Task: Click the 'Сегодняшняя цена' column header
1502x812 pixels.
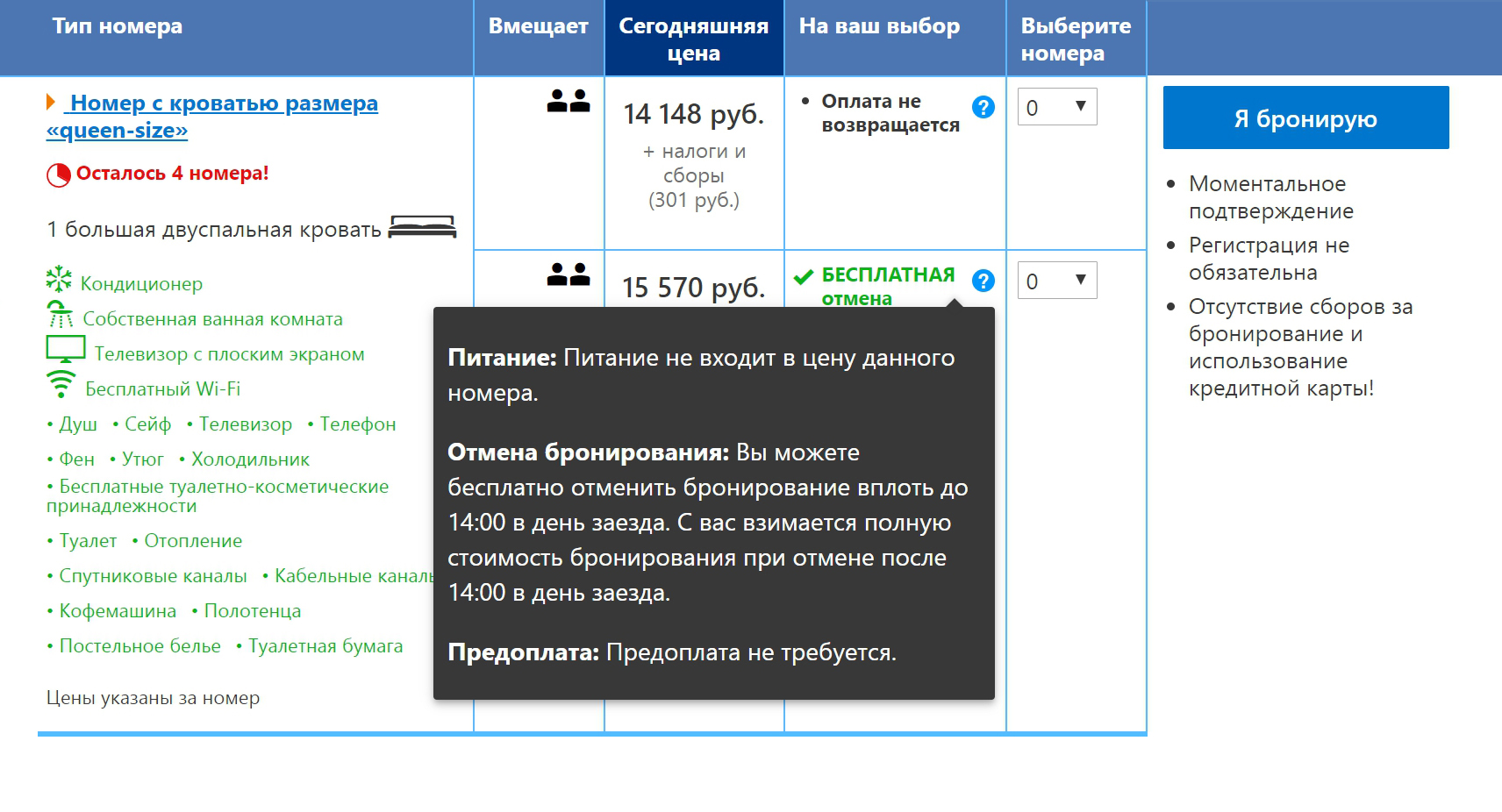Action: tap(693, 39)
